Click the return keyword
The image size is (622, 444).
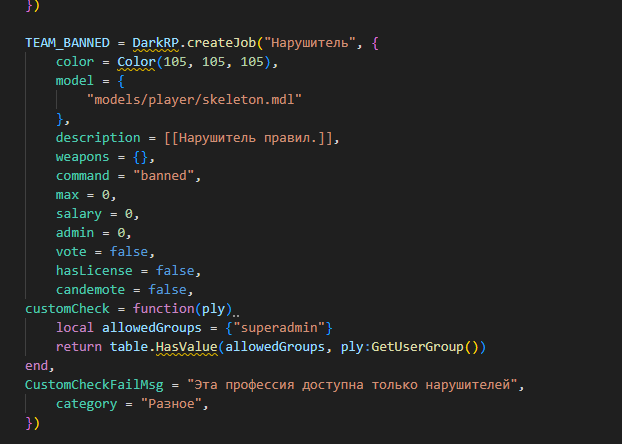(79, 347)
